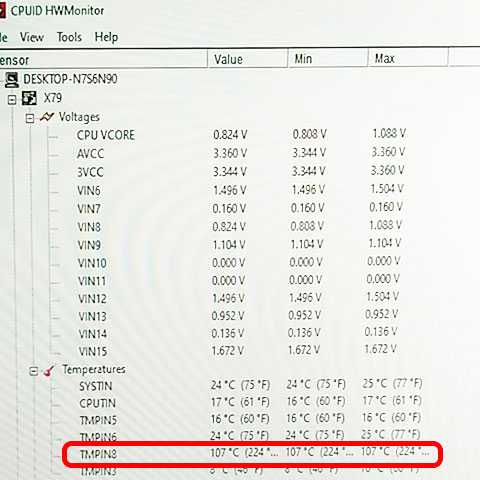The width and height of the screenshot is (480, 480).
Task: Select the SYSTIN temperature row
Action: point(251,385)
